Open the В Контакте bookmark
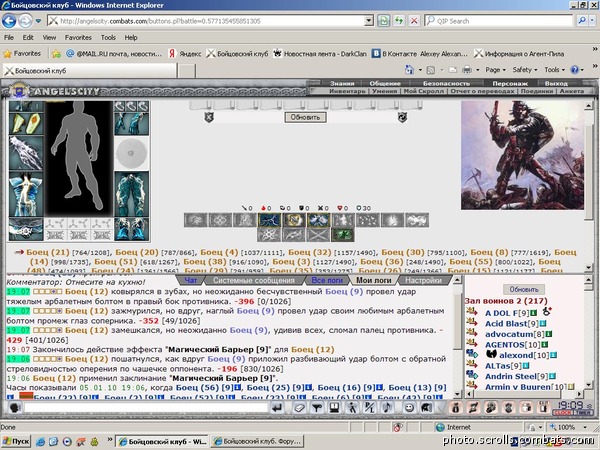Screen dimensions: 600x450 pos(420,54)
